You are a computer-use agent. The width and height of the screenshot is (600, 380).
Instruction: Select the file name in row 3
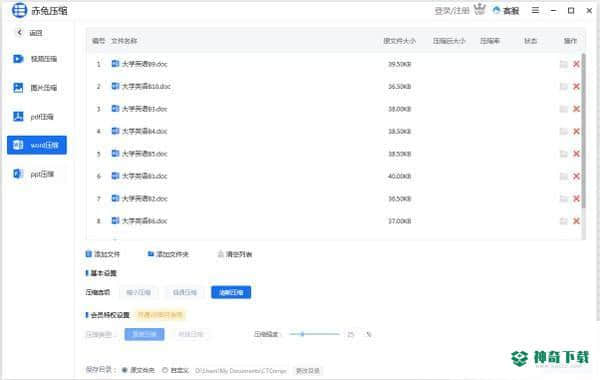[x=145, y=109]
